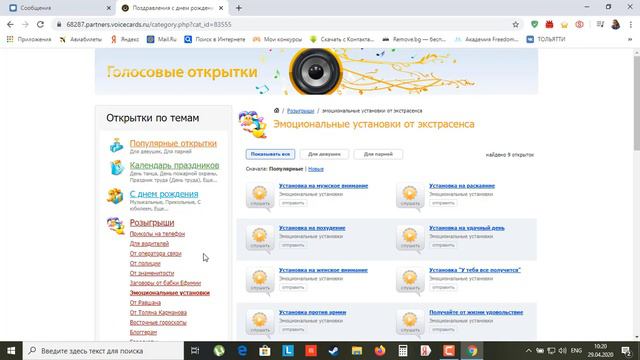This screenshot has width=640, height=360.
Task: Open the volume control in system tray
Action: pos(562,351)
